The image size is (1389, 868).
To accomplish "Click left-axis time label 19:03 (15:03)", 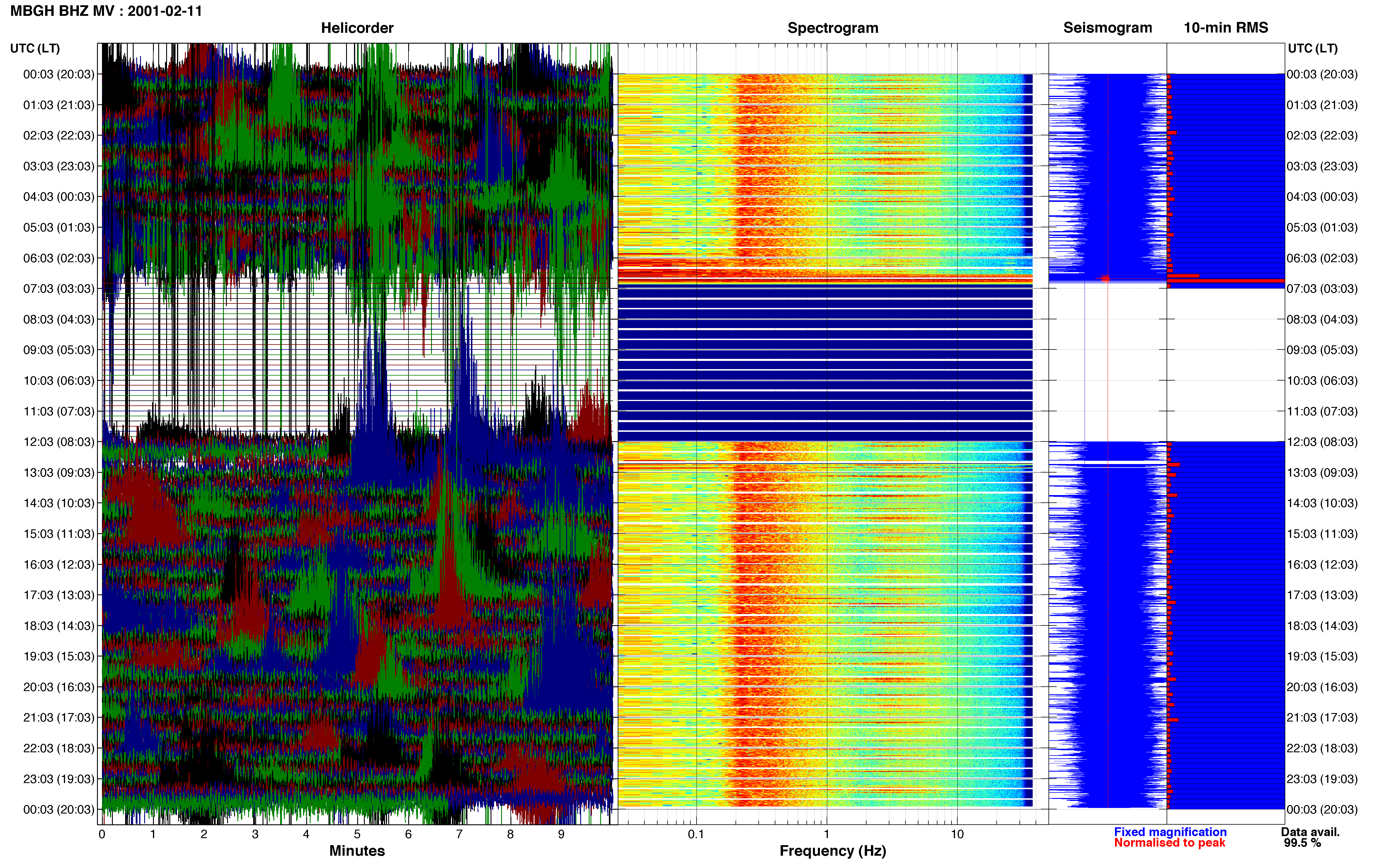I will [x=59, y=656].
